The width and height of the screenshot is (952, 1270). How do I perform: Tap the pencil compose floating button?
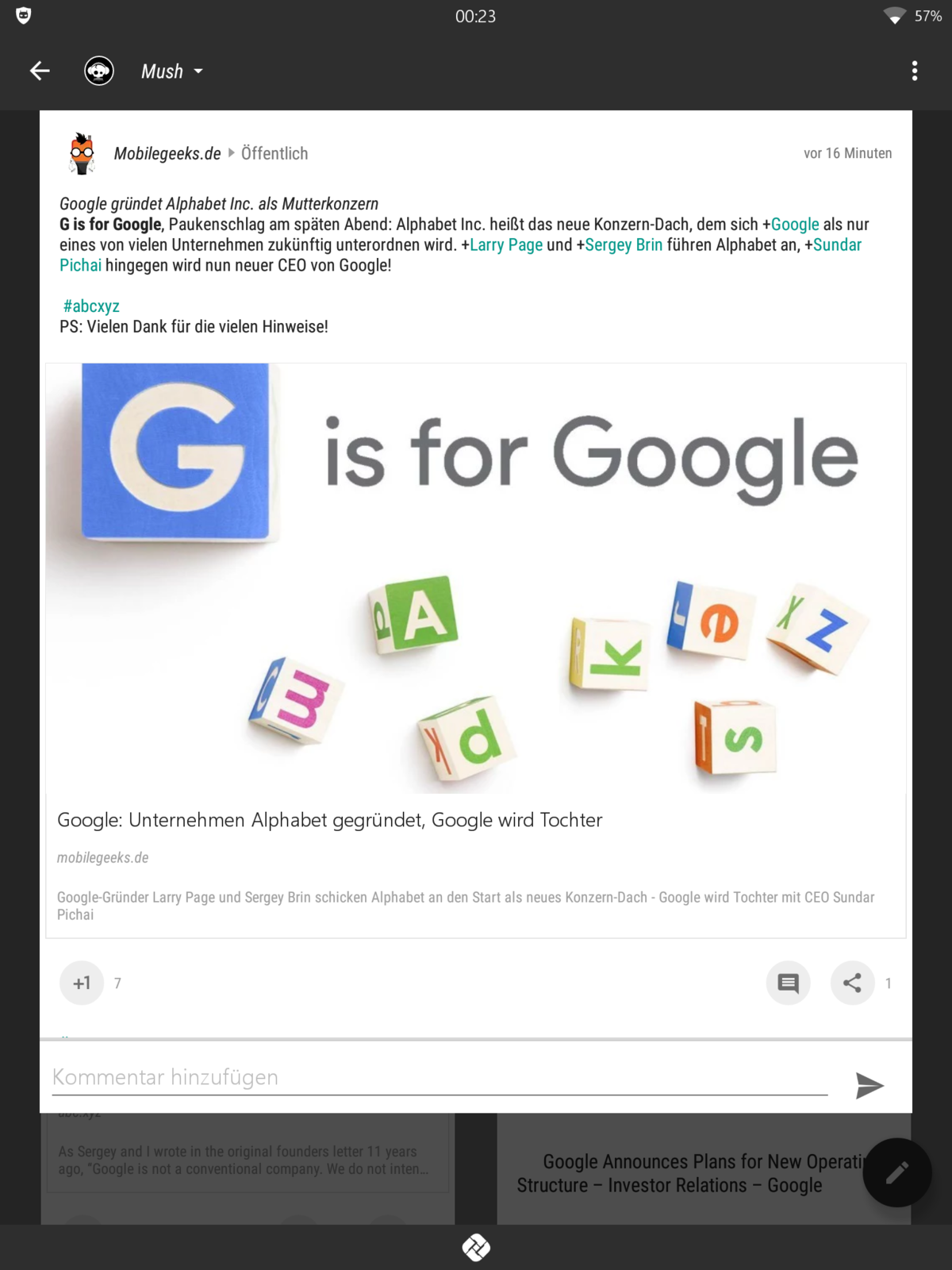click(897, 1173)
